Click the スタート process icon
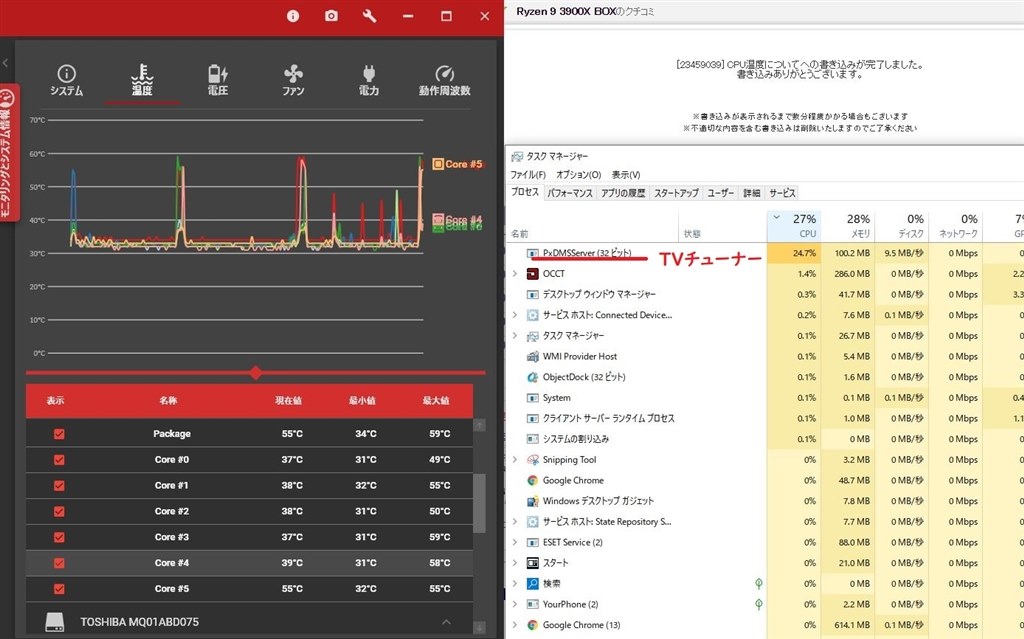The width and height of the screenshot is (1024, 639). click(x=532, y=563)
